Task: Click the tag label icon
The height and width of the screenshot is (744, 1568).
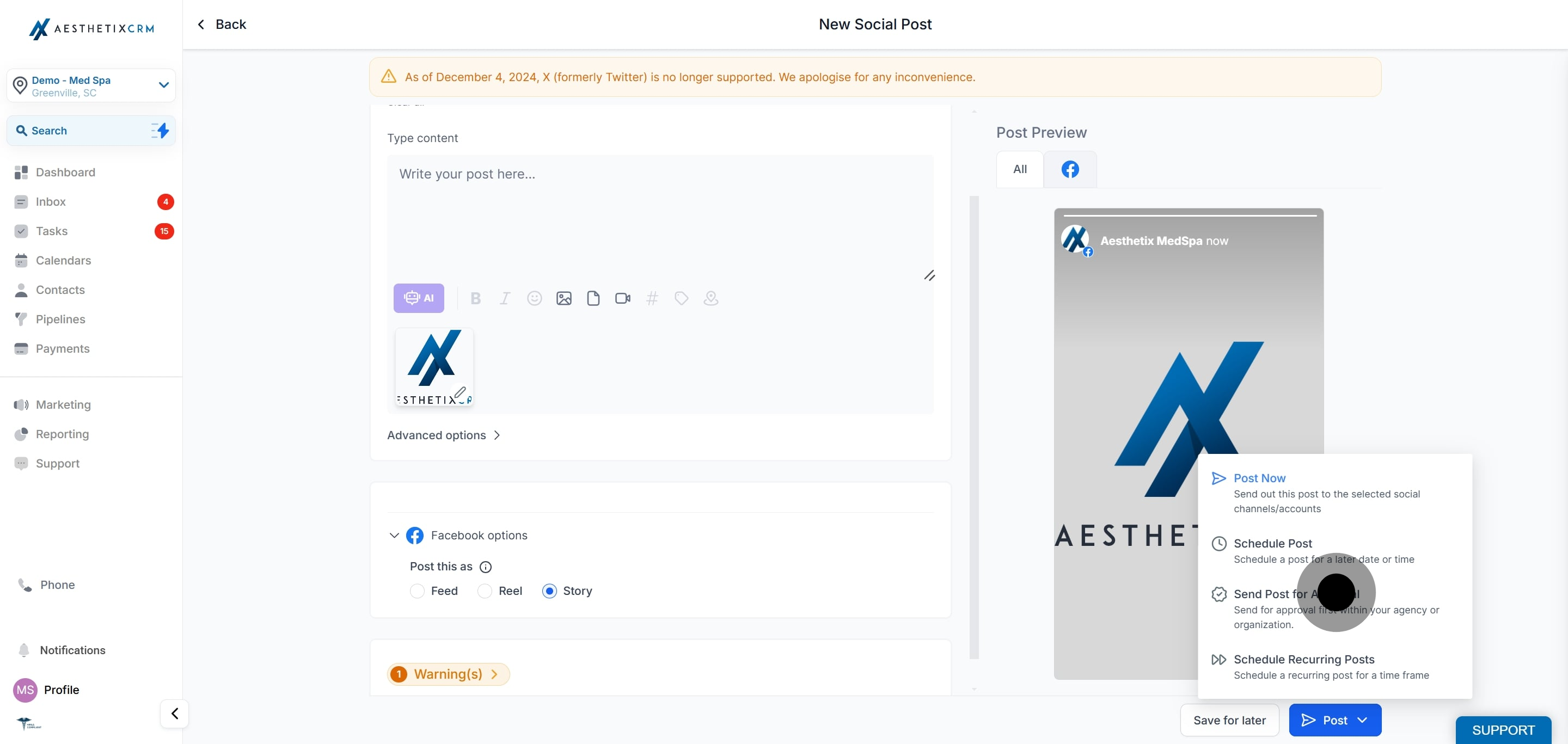Action: pyautogui.click(x=681, y=298)
